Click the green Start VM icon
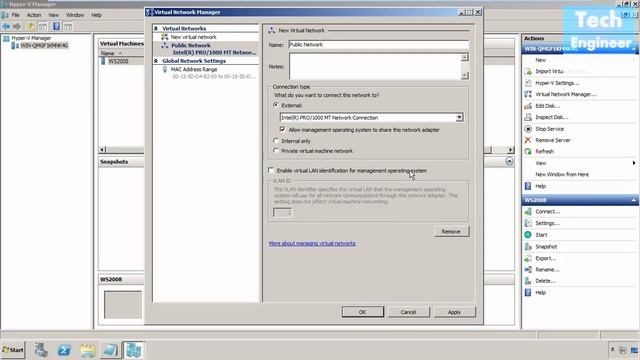This screenshot has height=360, width=640. click(x=528, y=235)
